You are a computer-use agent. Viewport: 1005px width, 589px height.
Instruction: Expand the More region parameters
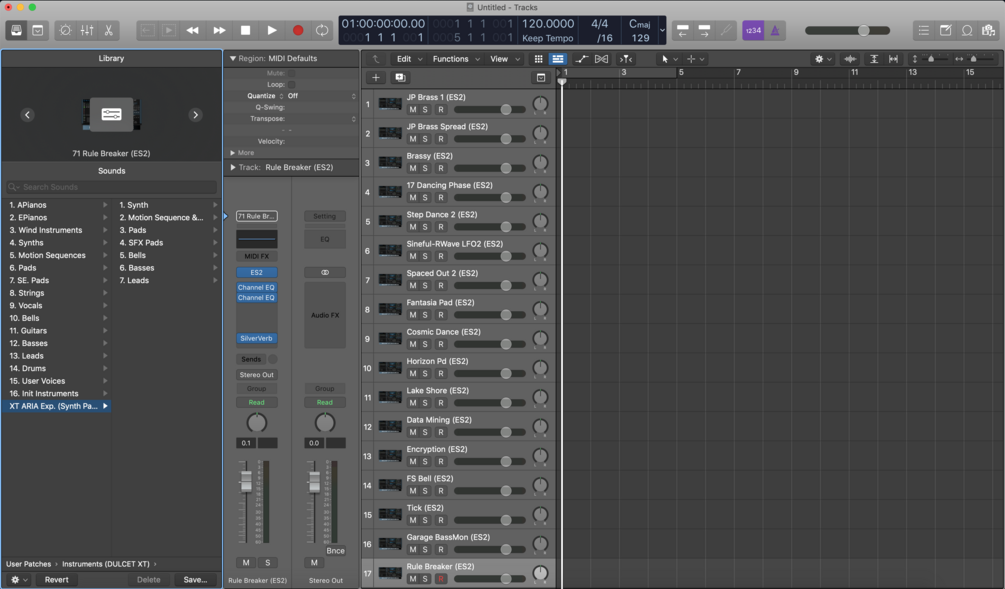tap(233, 153)
